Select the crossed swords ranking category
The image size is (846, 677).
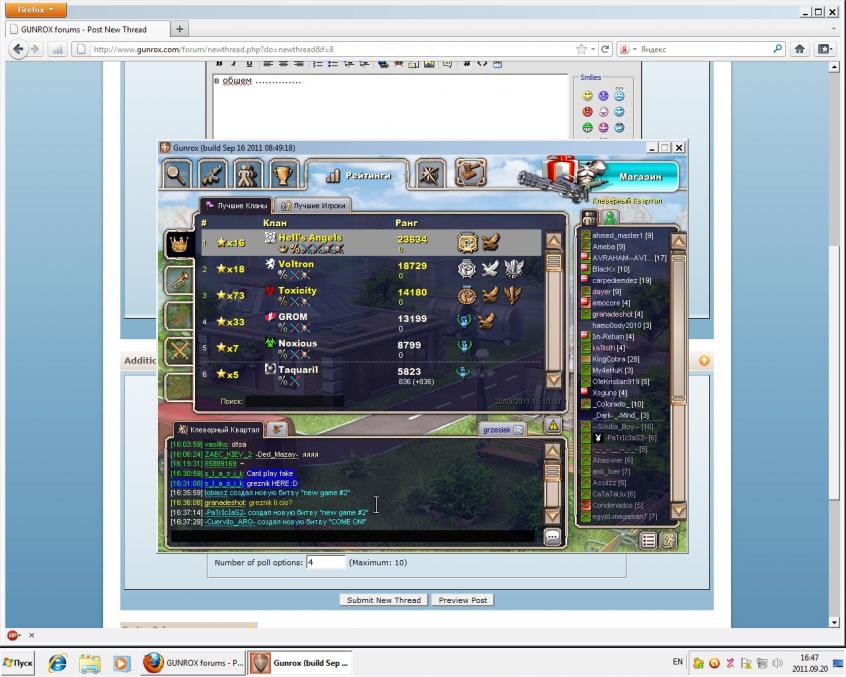[180, 350]
